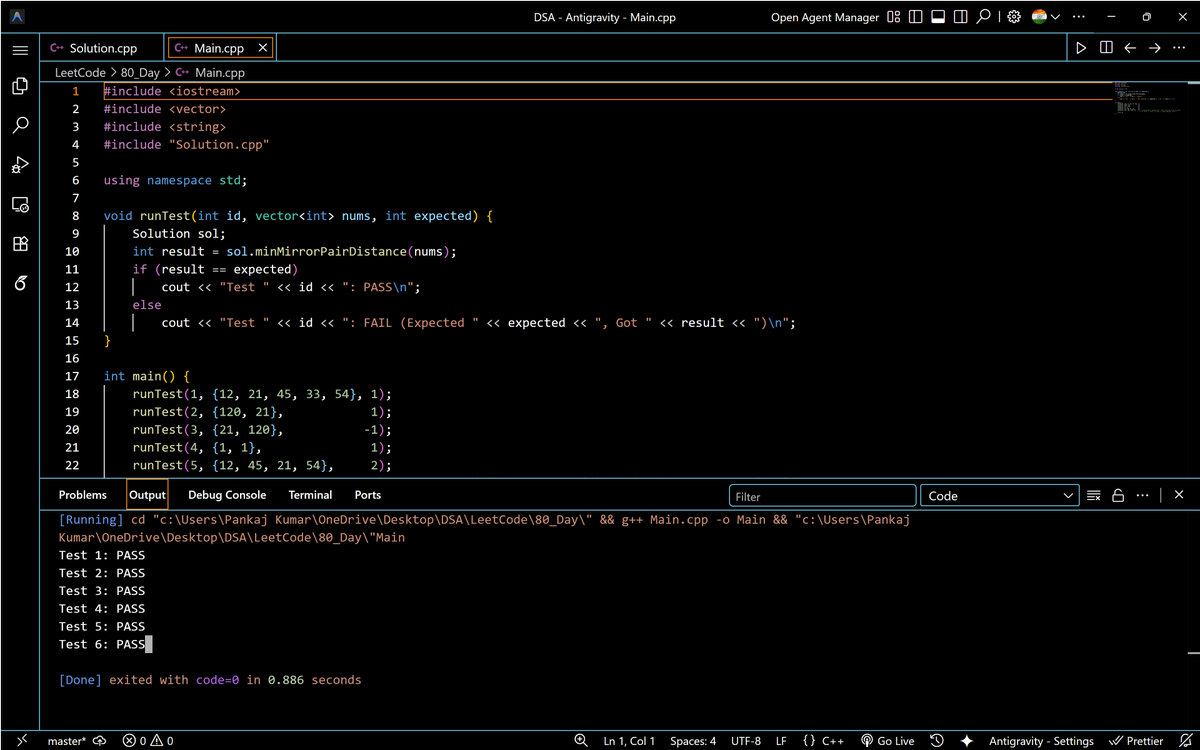Toggle Auto Scrolling lock in Output panel
Screen dimensions: 1200x750
1118,494
